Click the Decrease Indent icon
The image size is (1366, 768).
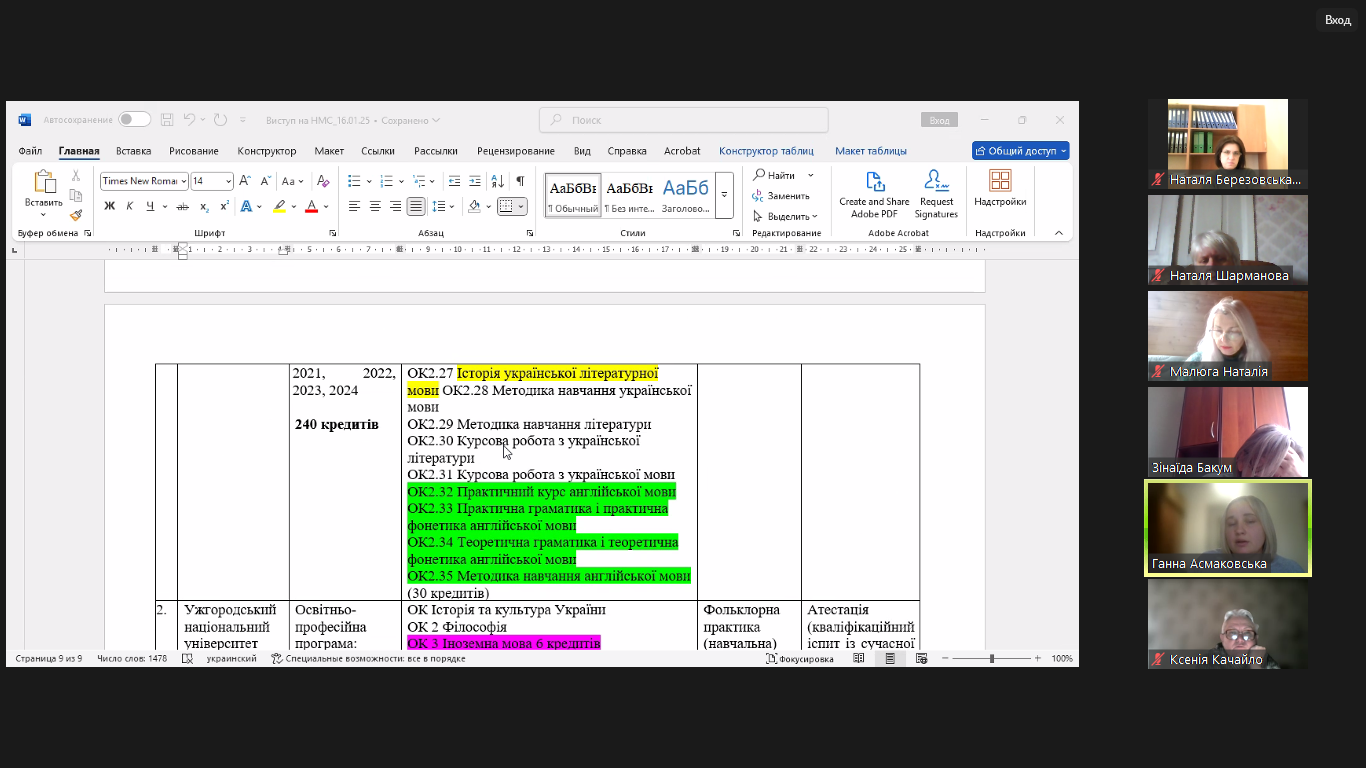[x=455, y=181]
